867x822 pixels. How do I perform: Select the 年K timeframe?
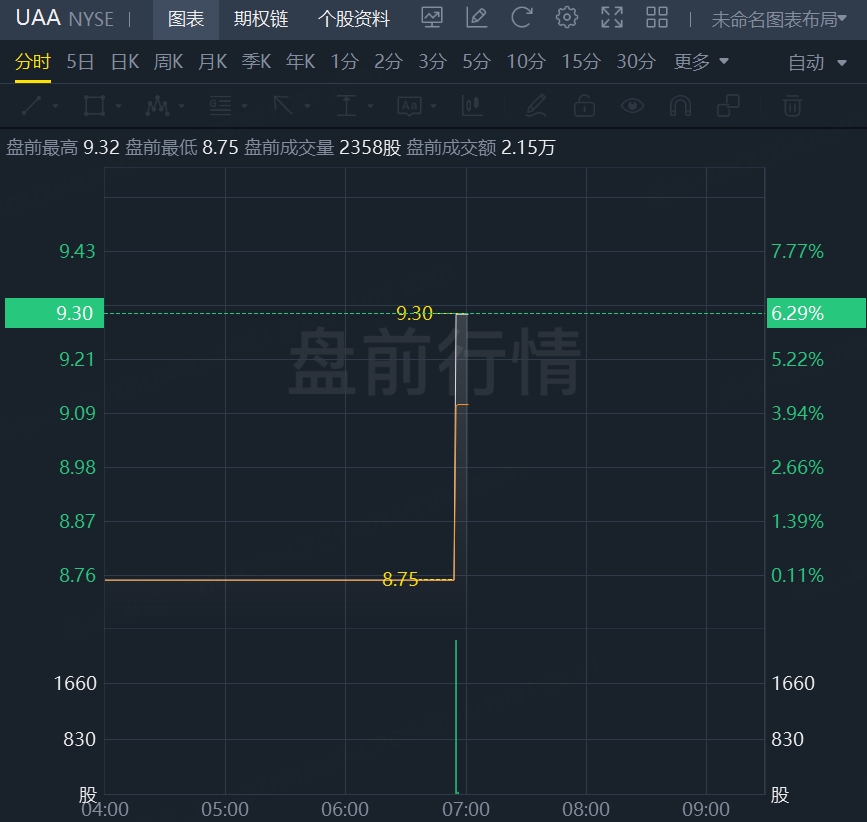[300, 61]
